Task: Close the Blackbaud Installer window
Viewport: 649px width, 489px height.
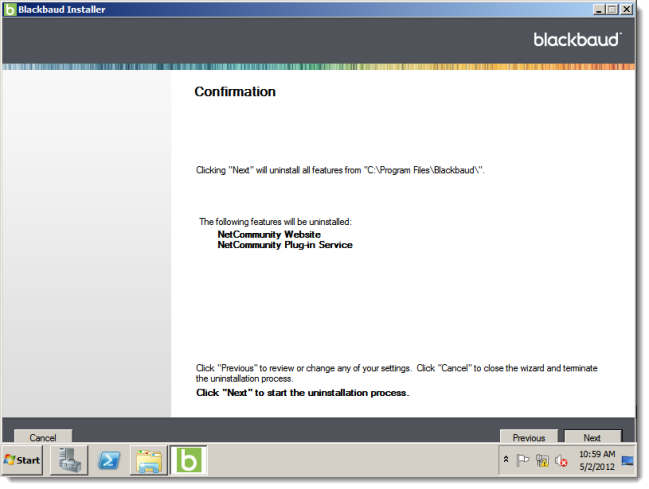Action: click(627, 10)
